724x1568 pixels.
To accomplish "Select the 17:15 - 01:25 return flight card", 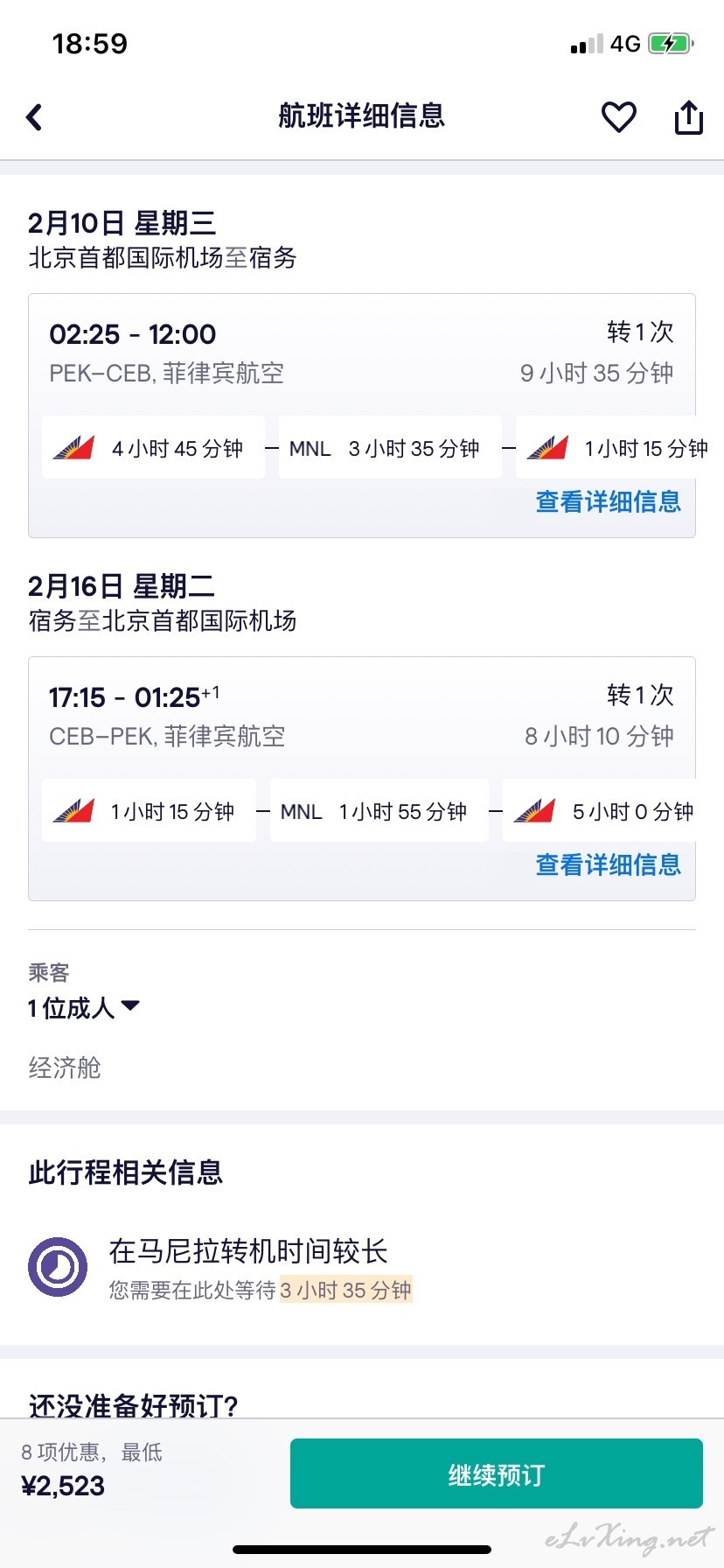I will pos(362,779).
